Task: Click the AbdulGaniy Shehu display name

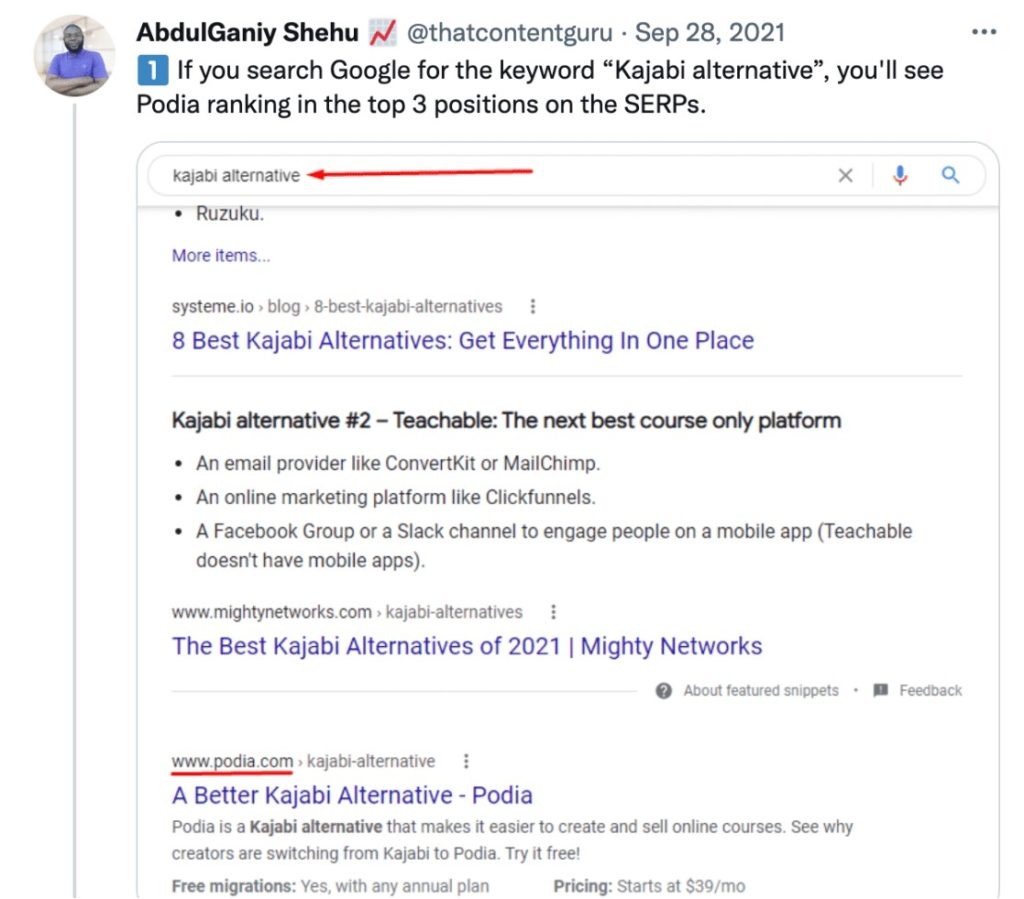Action: click(x=247, y=32)
